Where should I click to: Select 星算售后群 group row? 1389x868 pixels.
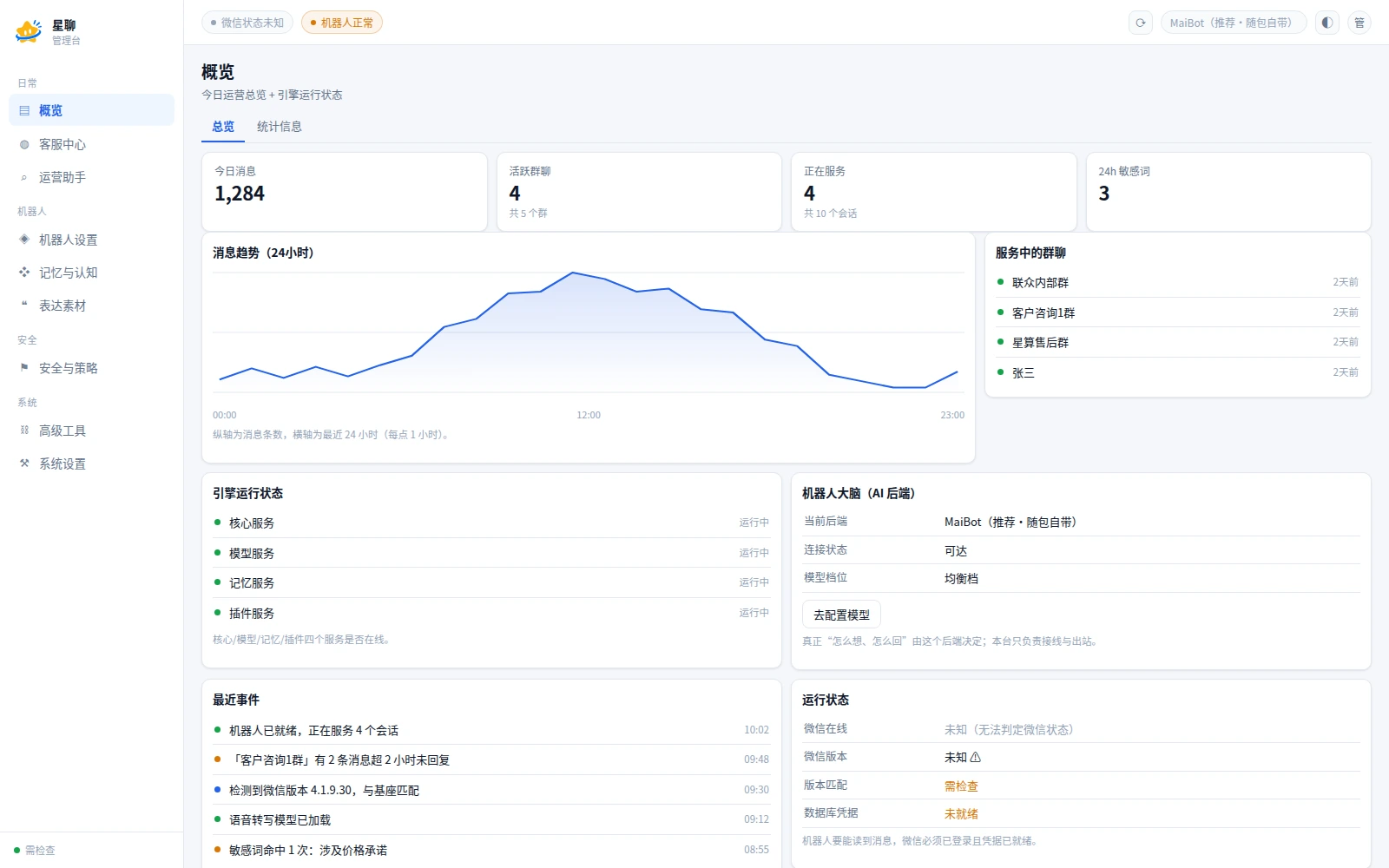(1178, 342)
